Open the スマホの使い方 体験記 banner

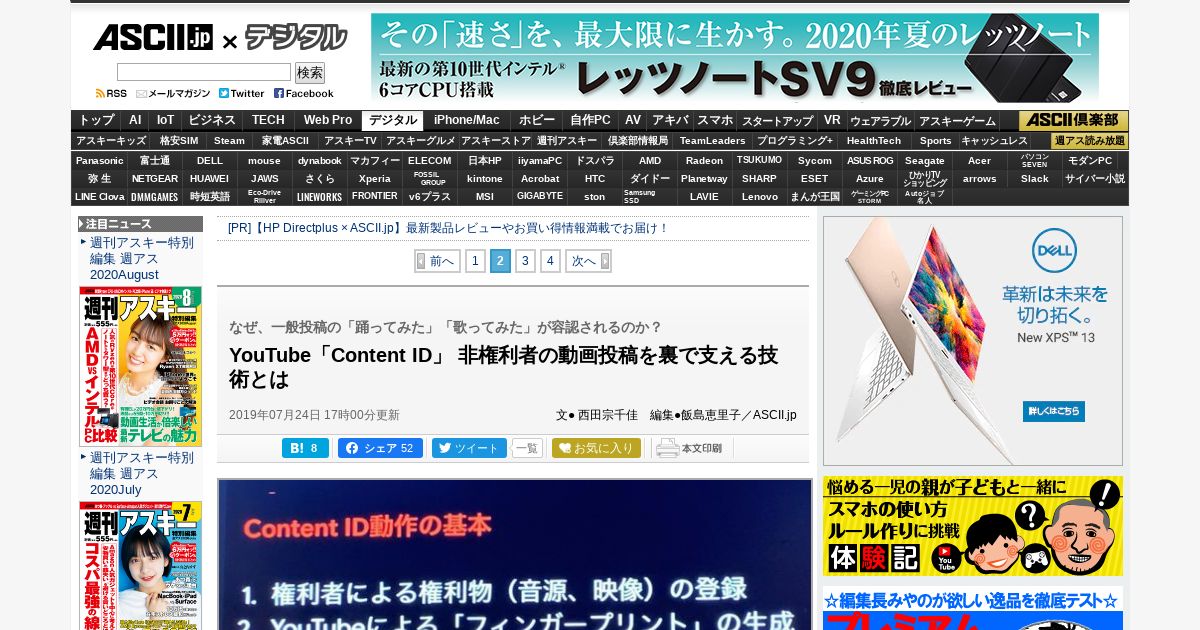973,526
